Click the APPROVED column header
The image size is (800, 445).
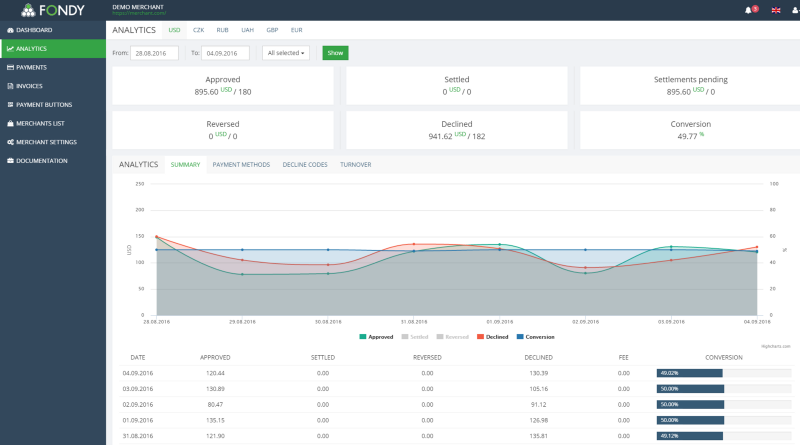coord(215,358)
